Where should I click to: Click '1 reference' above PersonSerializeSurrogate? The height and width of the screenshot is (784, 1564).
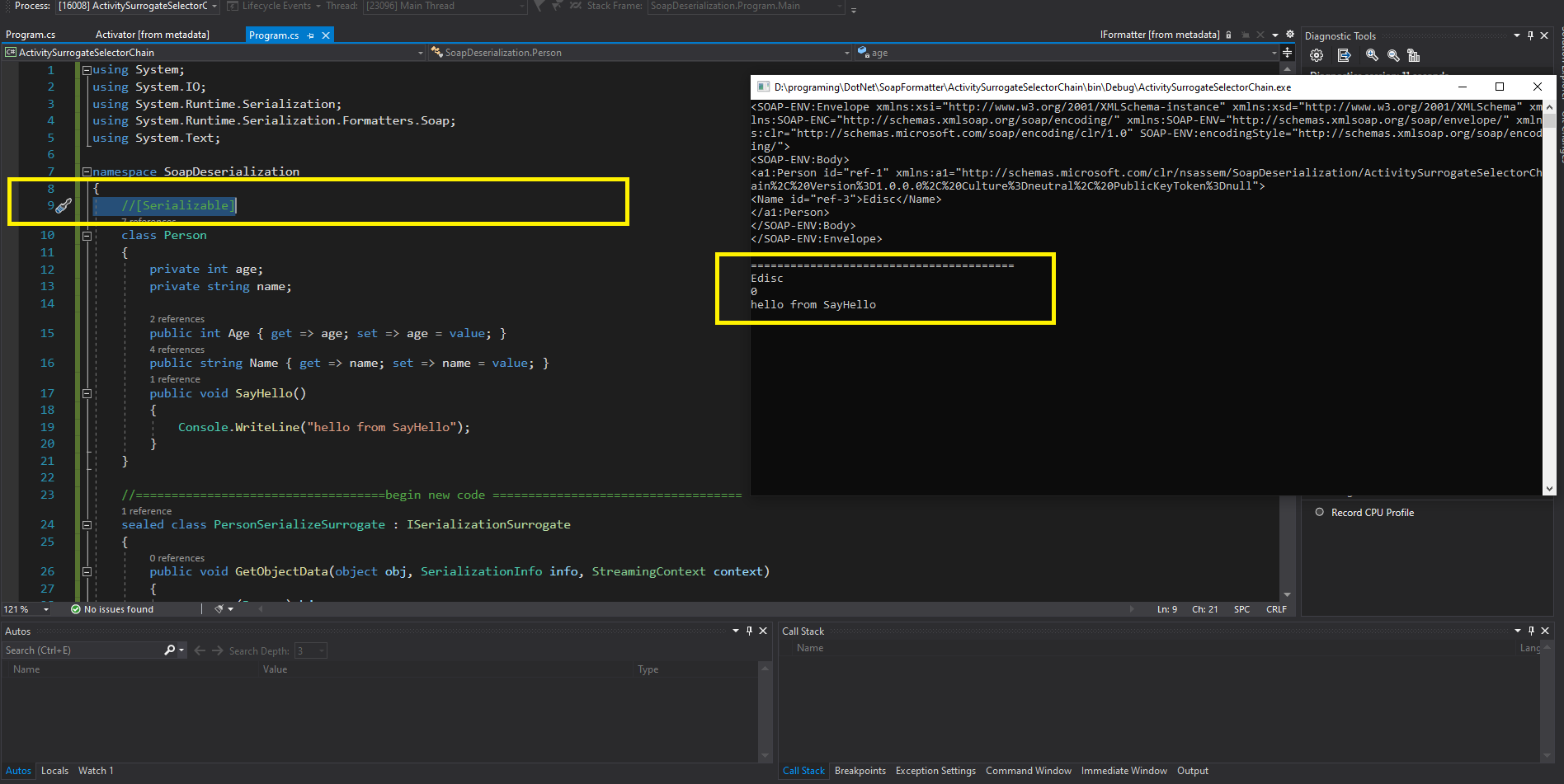146,511
